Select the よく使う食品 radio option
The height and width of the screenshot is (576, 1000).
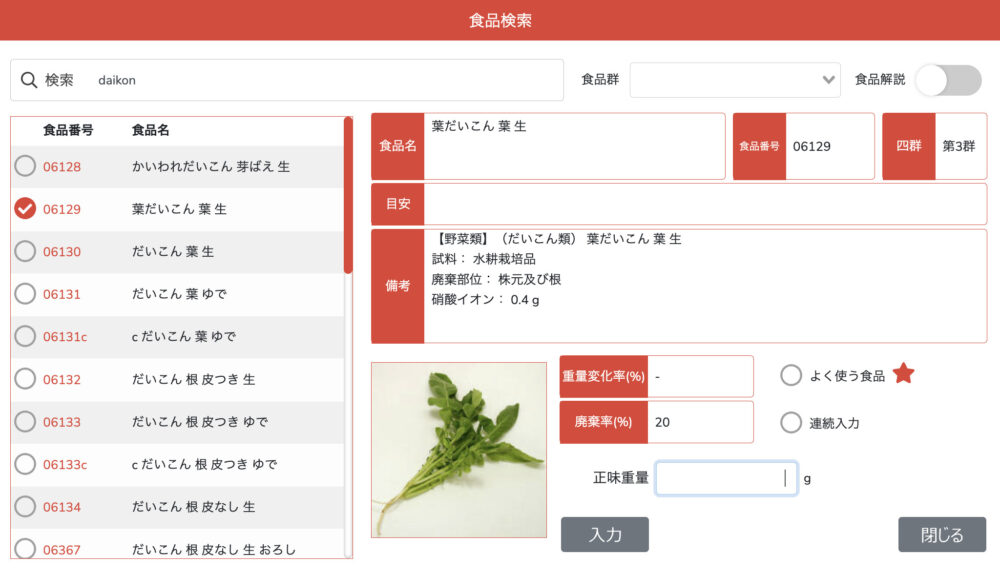pyautogui.click(x=791, y=375)
